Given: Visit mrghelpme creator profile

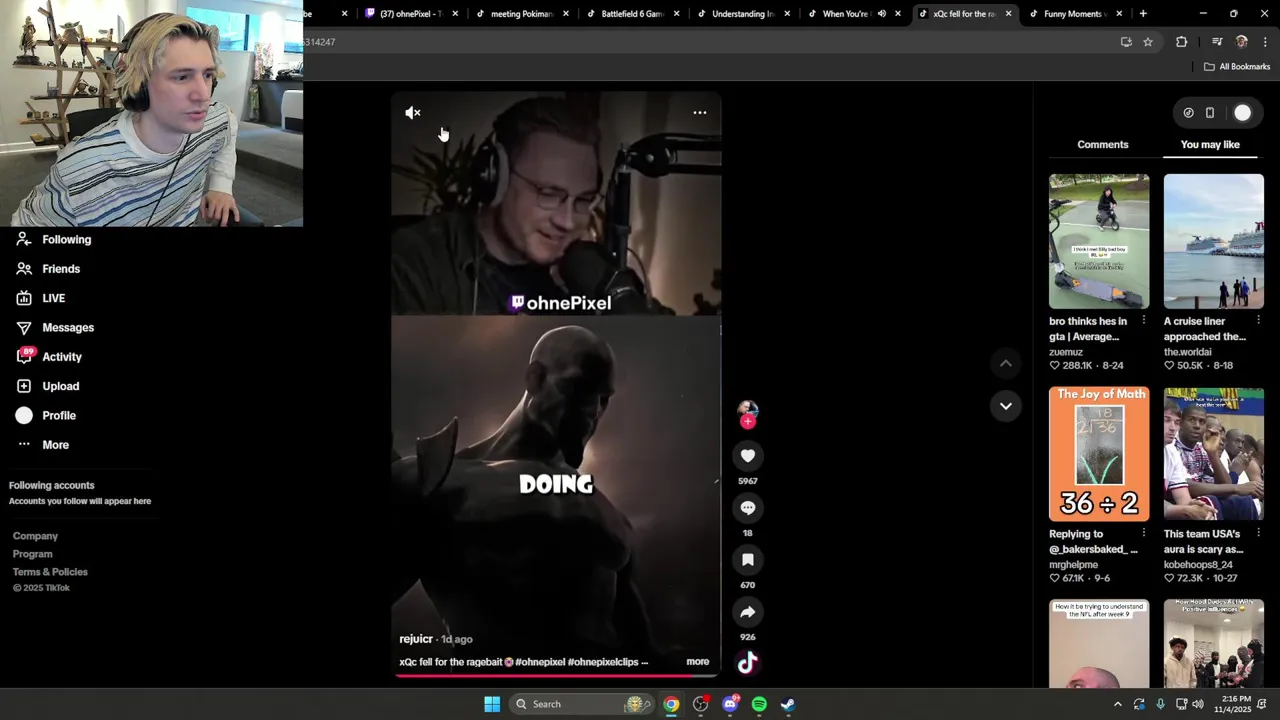Looking at the screenshot, I should point(1073,565).
